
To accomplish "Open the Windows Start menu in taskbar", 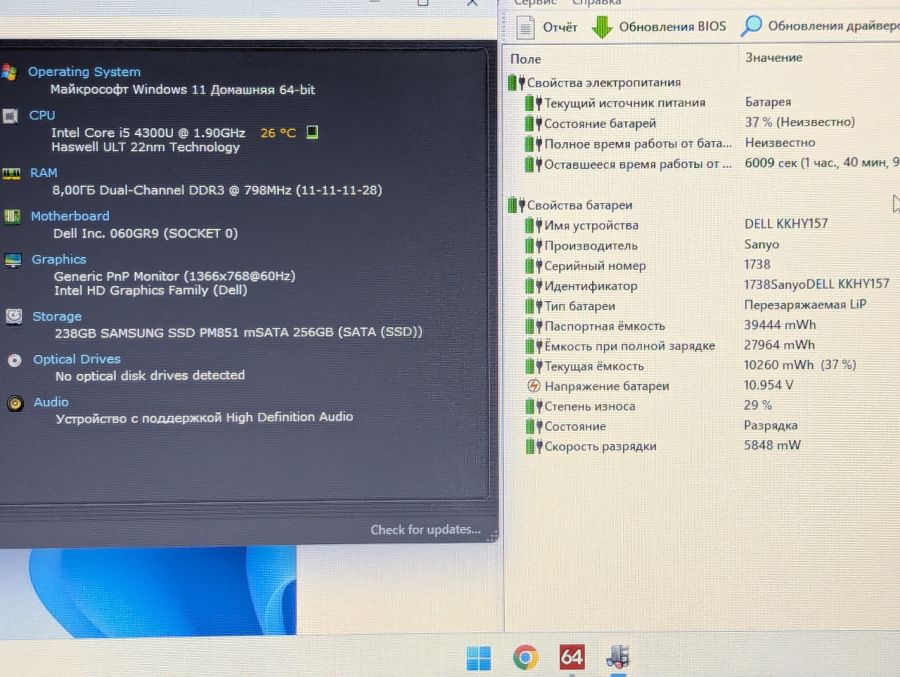I will 478,658.
